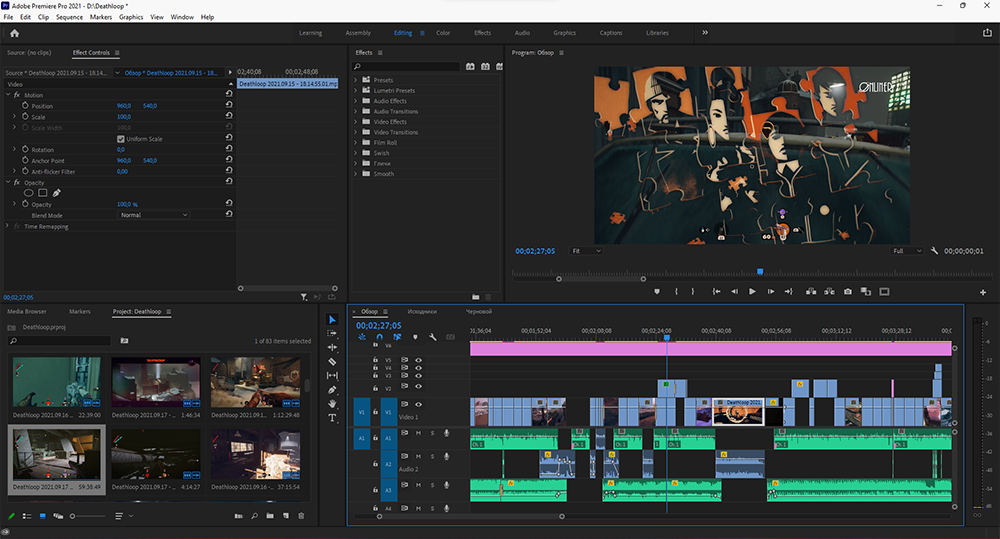Screen dimensions: 1000x539
Task: Open timeline display settings wrench
Action: (x=433, y=337)
